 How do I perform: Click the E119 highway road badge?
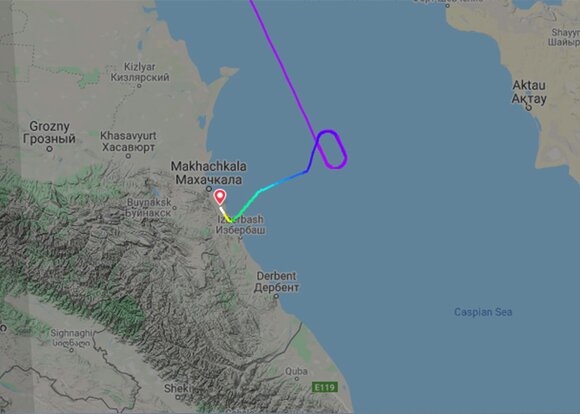tap(325, 387)
